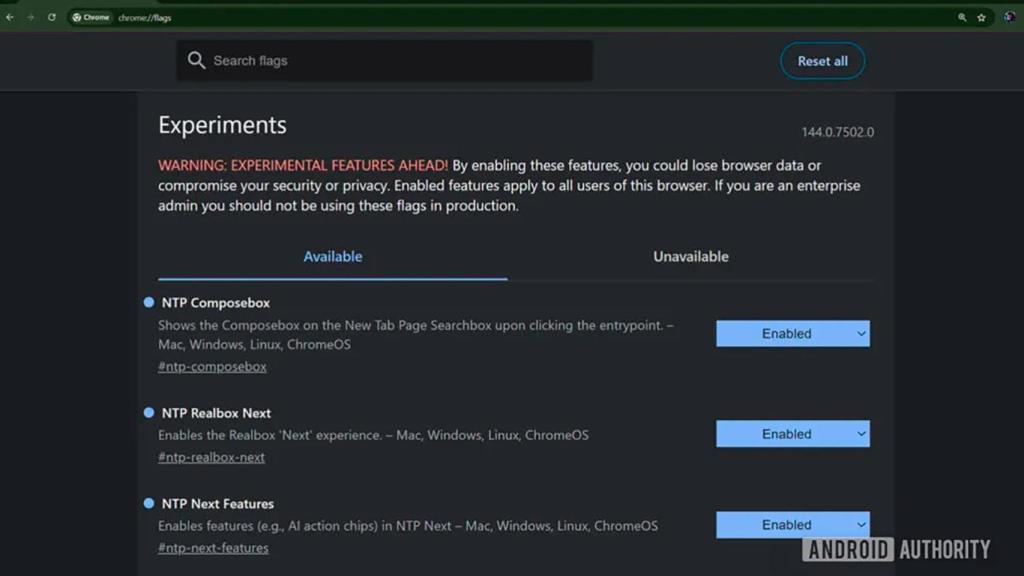The height and width of the screenshot is (576, 1024).
Task: Click the magnifying glass in Search flags
Action: coord(197,60)
